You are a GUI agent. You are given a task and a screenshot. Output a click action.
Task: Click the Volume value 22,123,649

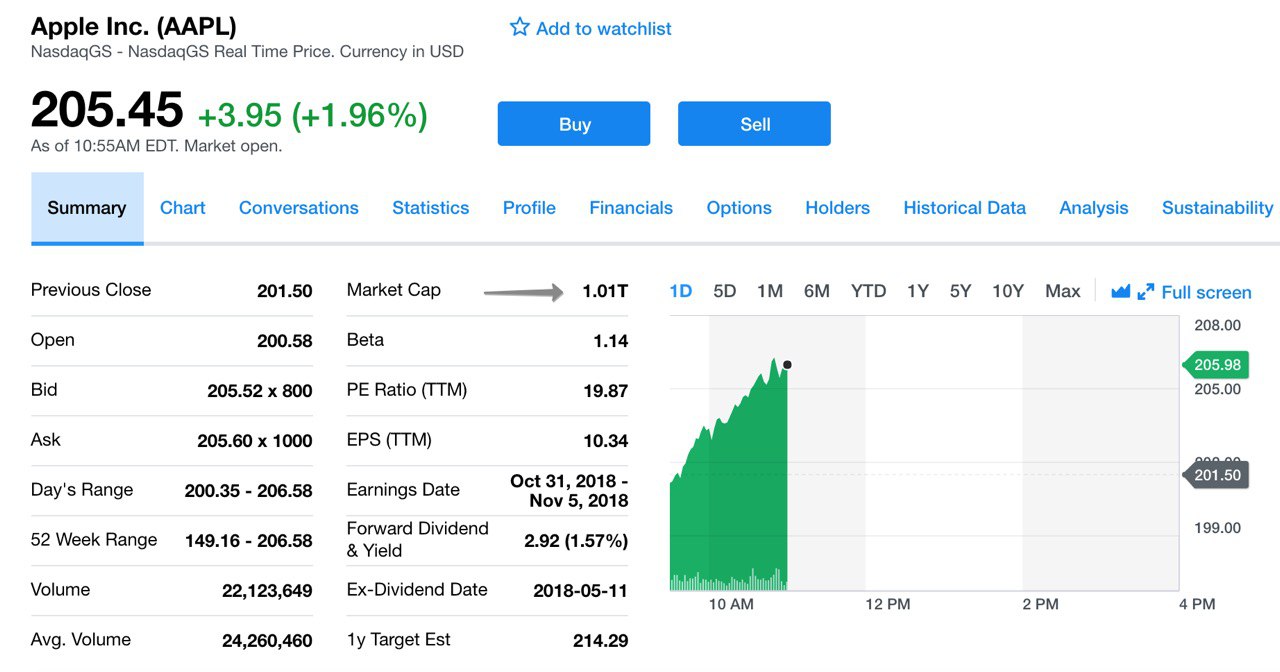[x=267, y=591]
